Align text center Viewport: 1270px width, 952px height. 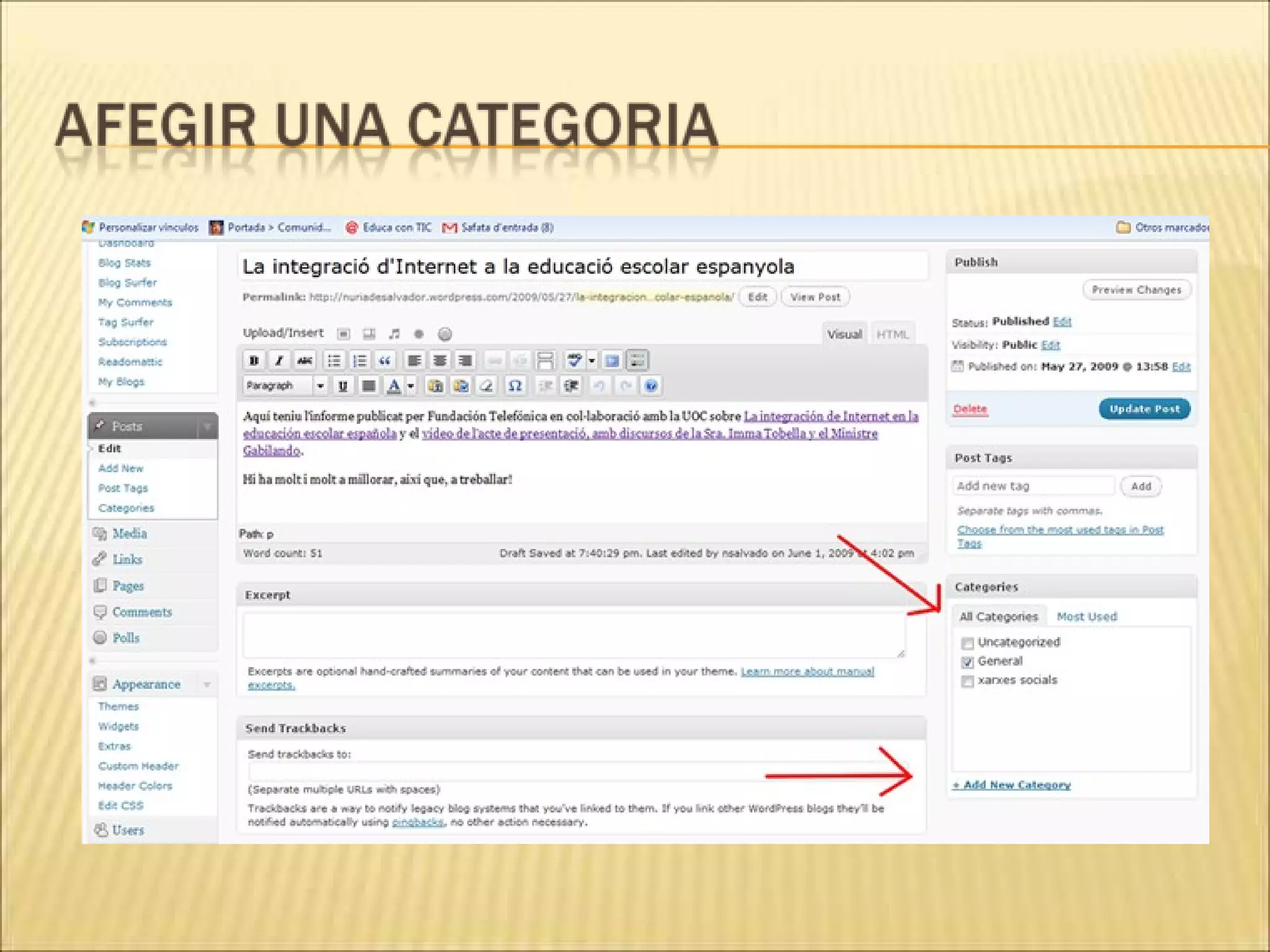[440, 360]
